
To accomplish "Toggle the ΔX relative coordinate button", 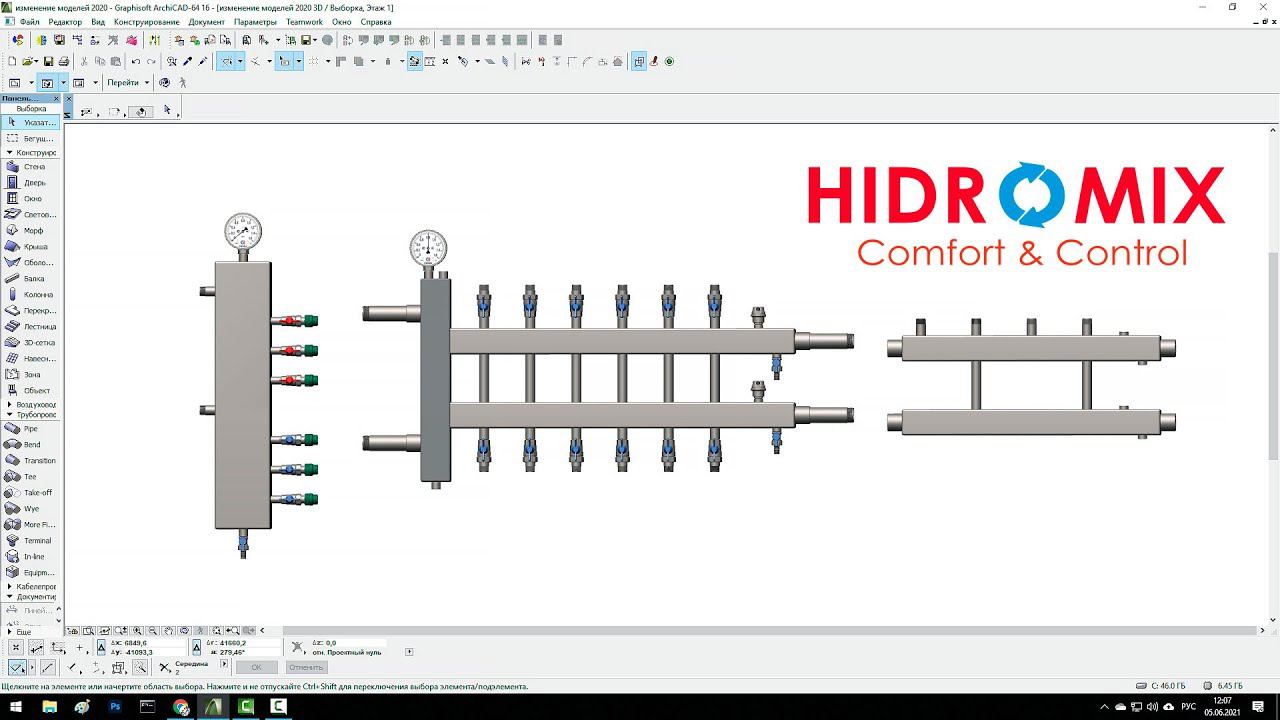I will [x=101, y=648].
